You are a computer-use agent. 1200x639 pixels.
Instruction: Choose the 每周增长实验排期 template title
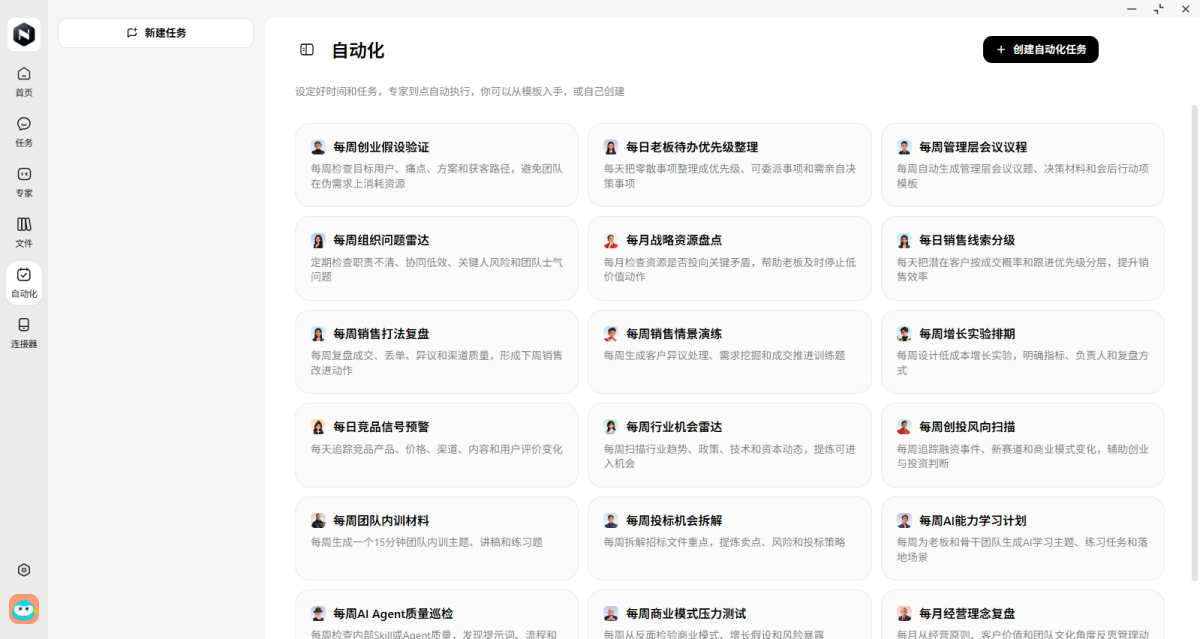(x=967, y=334)
